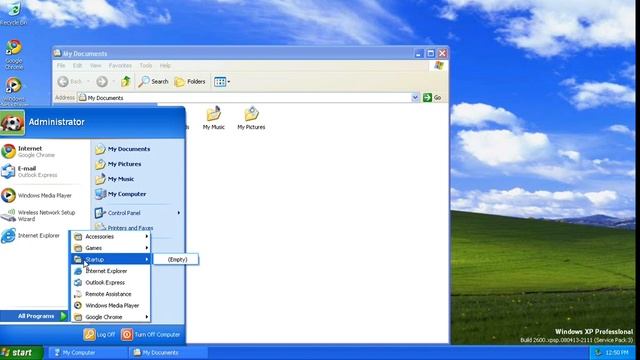This screenshot has height=360, width=640.
Task: Switch to My Computer taskbar button
Action: point(87,353)
